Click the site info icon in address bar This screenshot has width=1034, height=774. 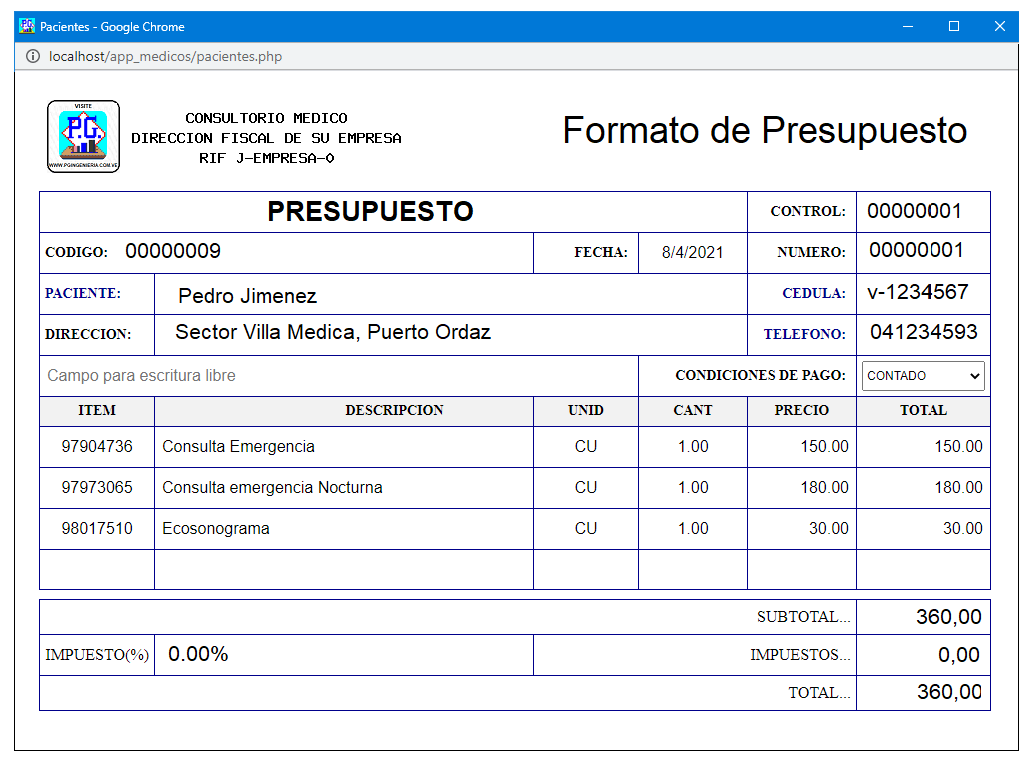coord(32,57)
